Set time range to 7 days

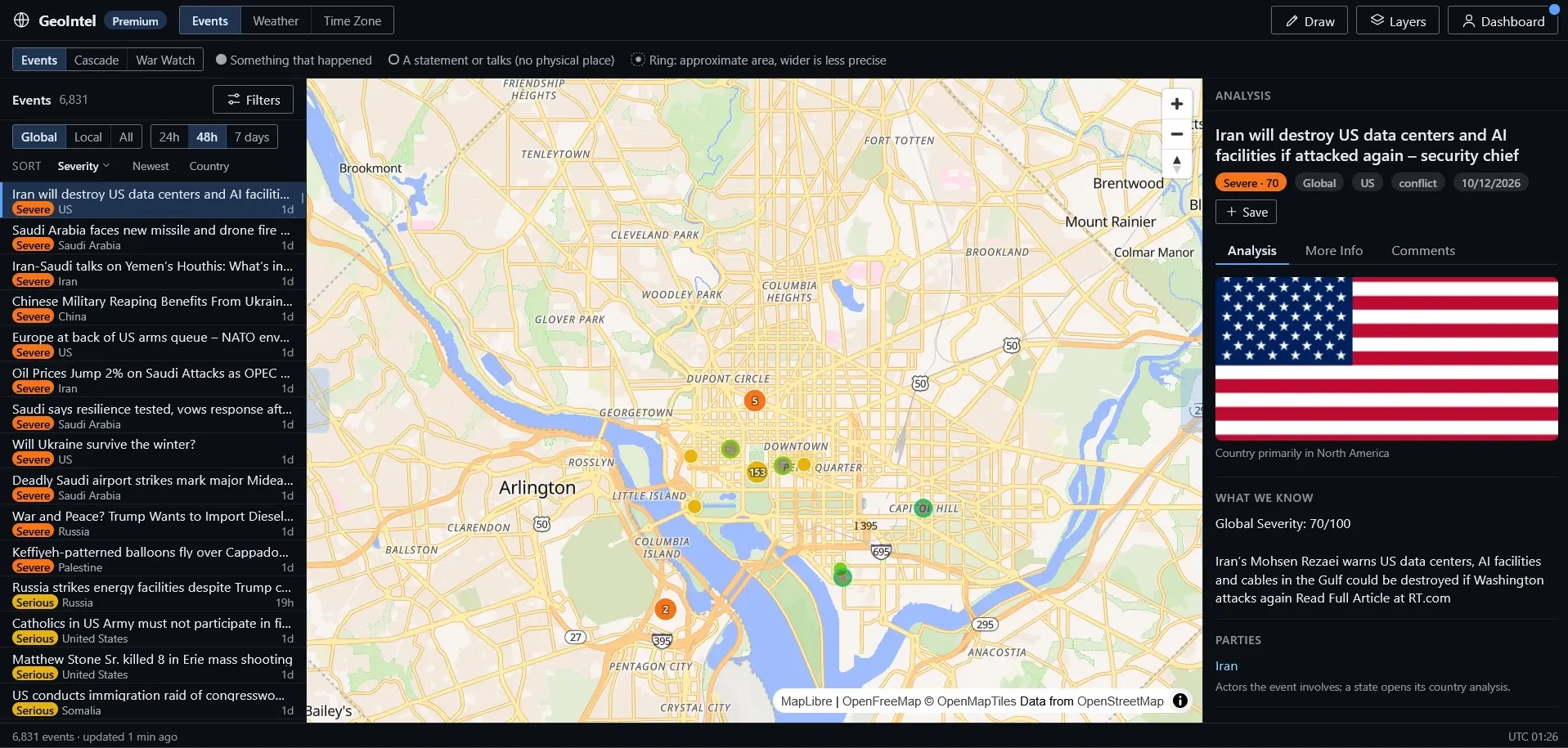(252, 137)
